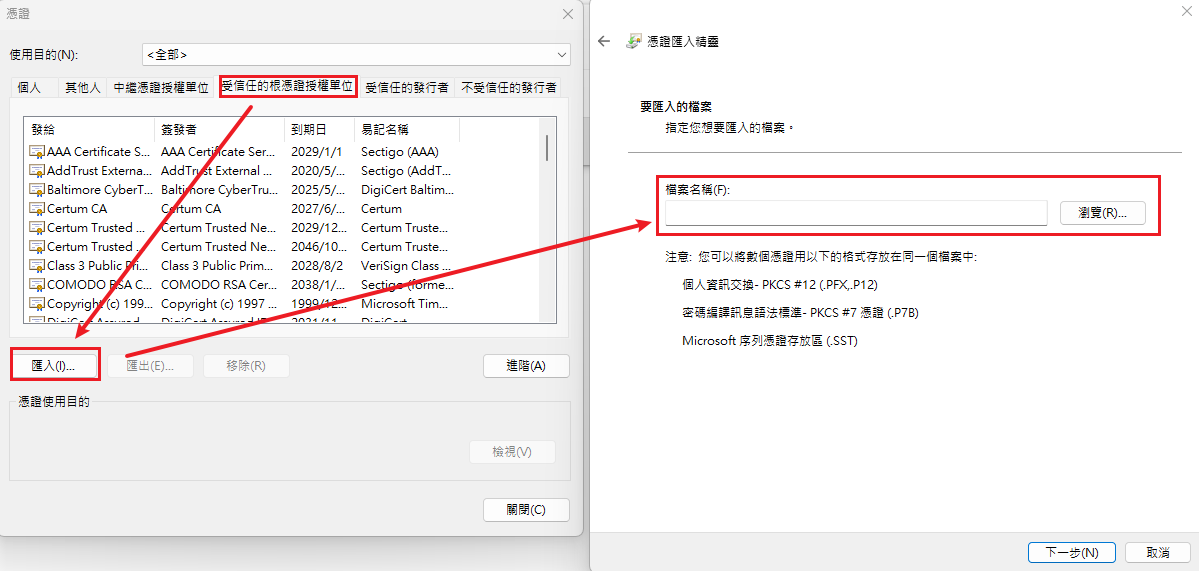Image resolution: width=1199 pixels, height=571 pixels.
Task: Sort by the 到期日 column header
Action: point(319,130)
